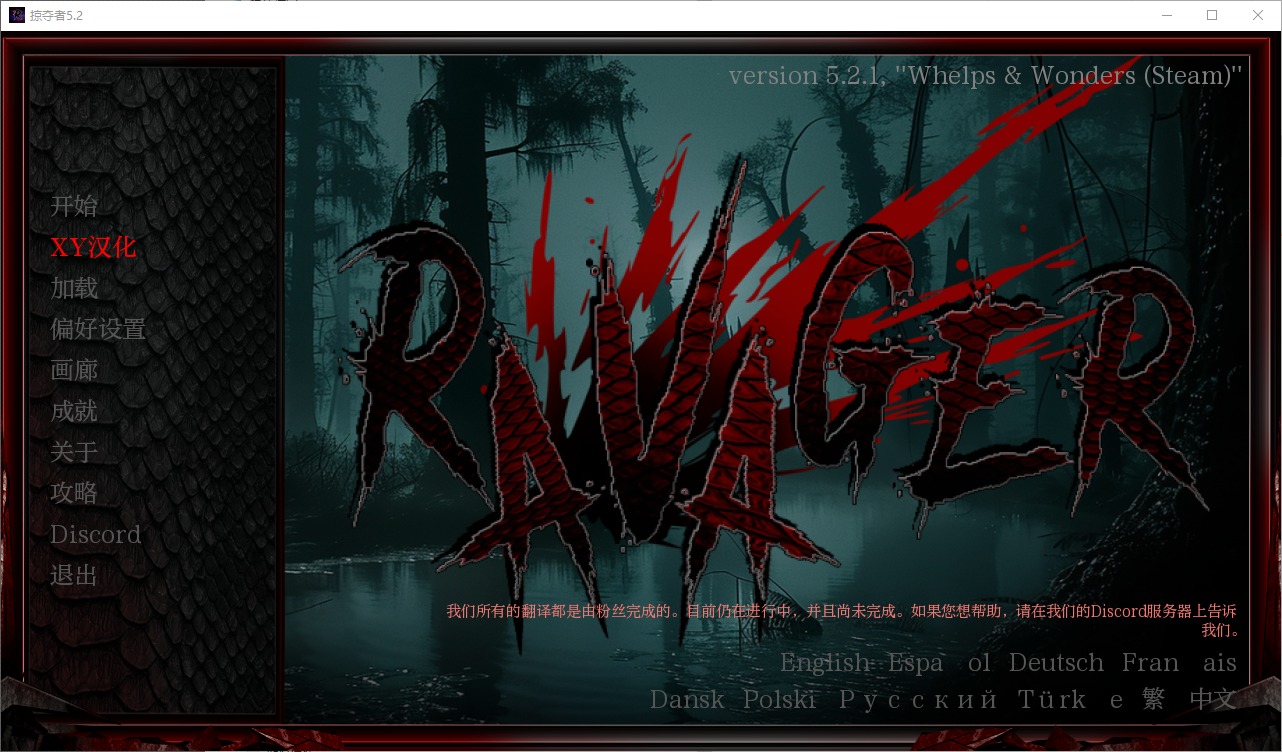Switch language to Español
Image resolution: width=1282 pixels, height=752 pixels.
(x=939, y=663)
